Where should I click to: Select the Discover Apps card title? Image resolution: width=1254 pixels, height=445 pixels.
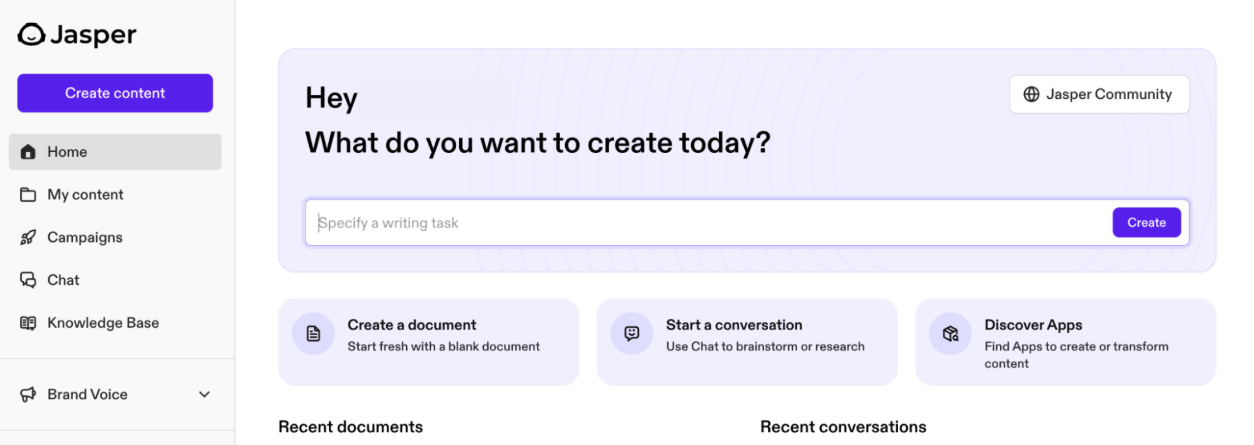1033,325
